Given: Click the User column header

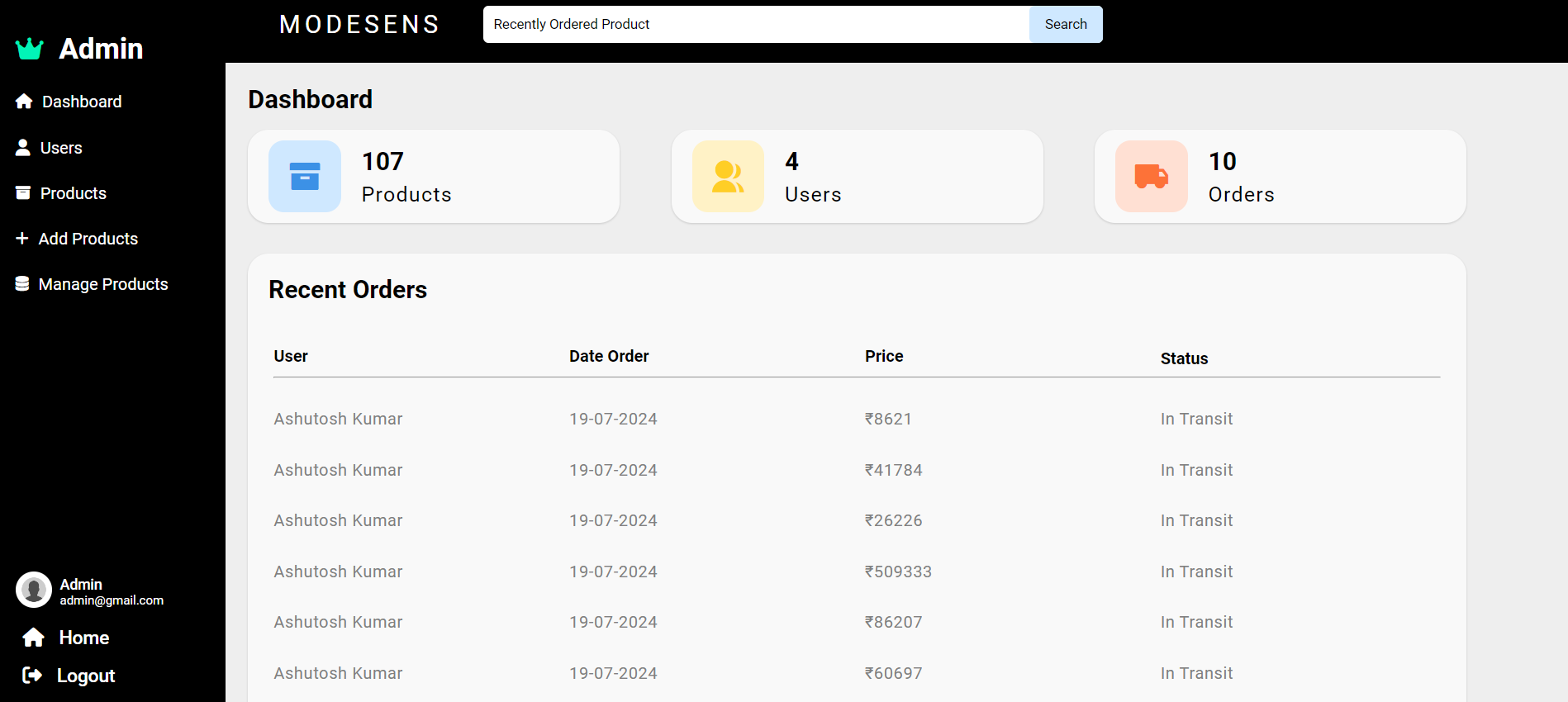Looking at the screenshot, I should pyautogui.click(x=291, y=356).
